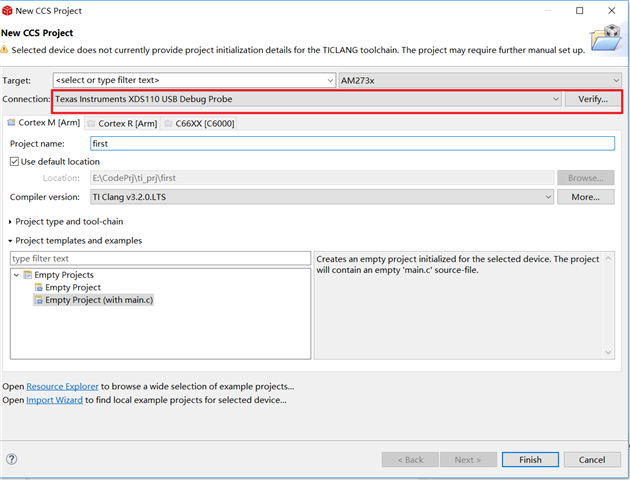Click the Verify... connection button
This screenshot has width=630, height=480.
click(x=589, y=99)
